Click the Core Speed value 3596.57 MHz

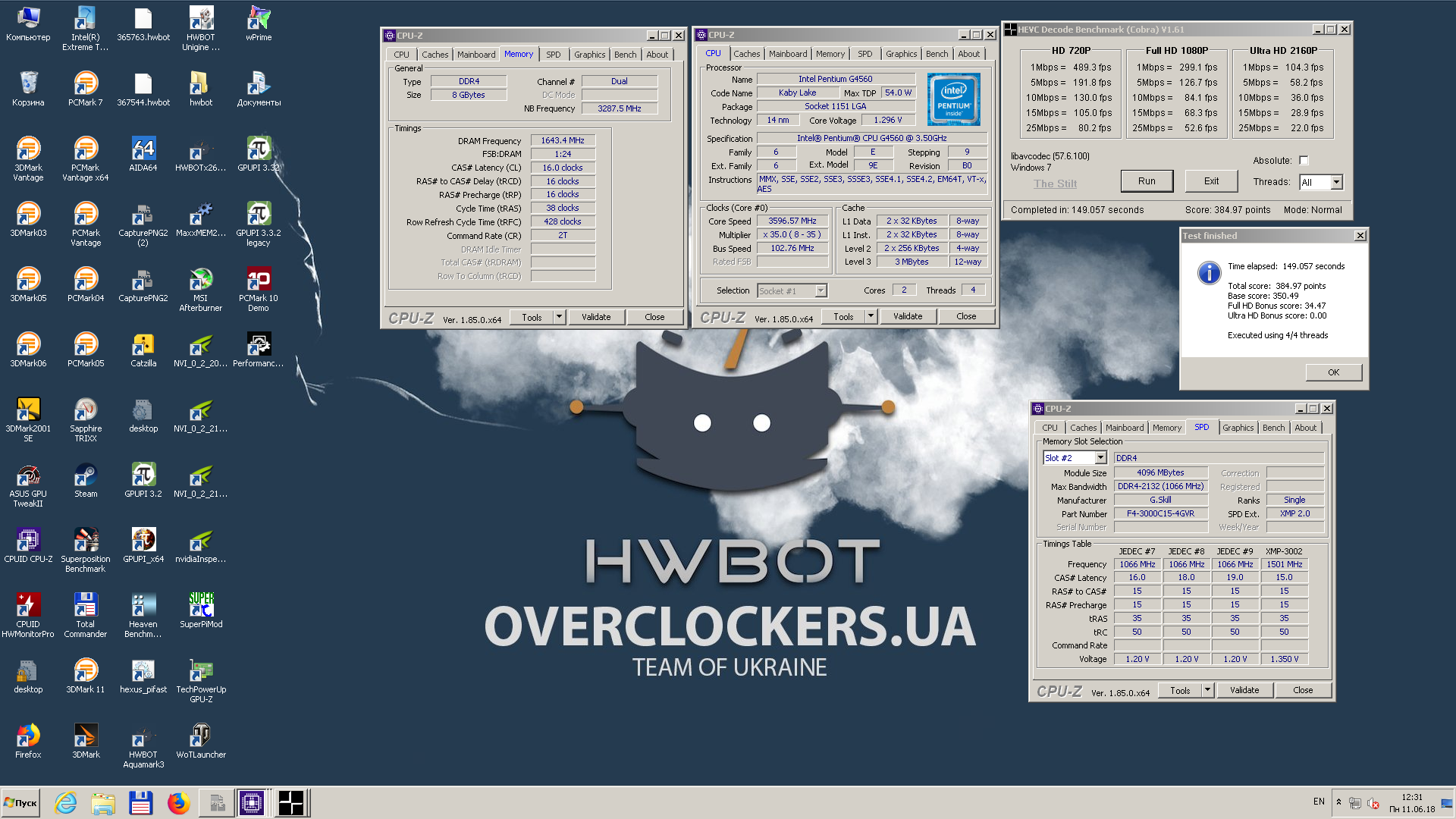coord(792,221)
